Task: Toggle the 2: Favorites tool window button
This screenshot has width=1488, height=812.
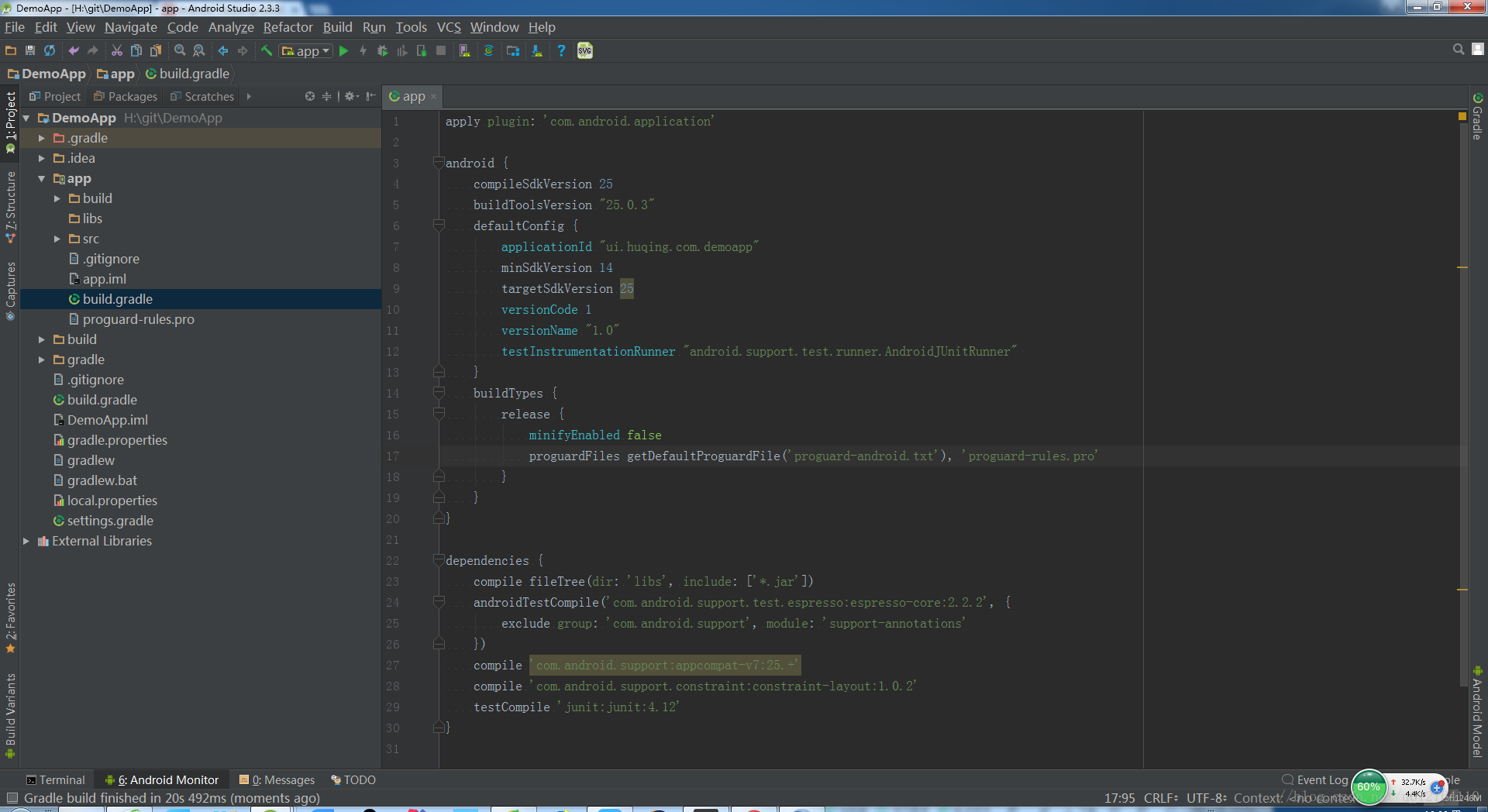Action: click(x=10, y=618)
